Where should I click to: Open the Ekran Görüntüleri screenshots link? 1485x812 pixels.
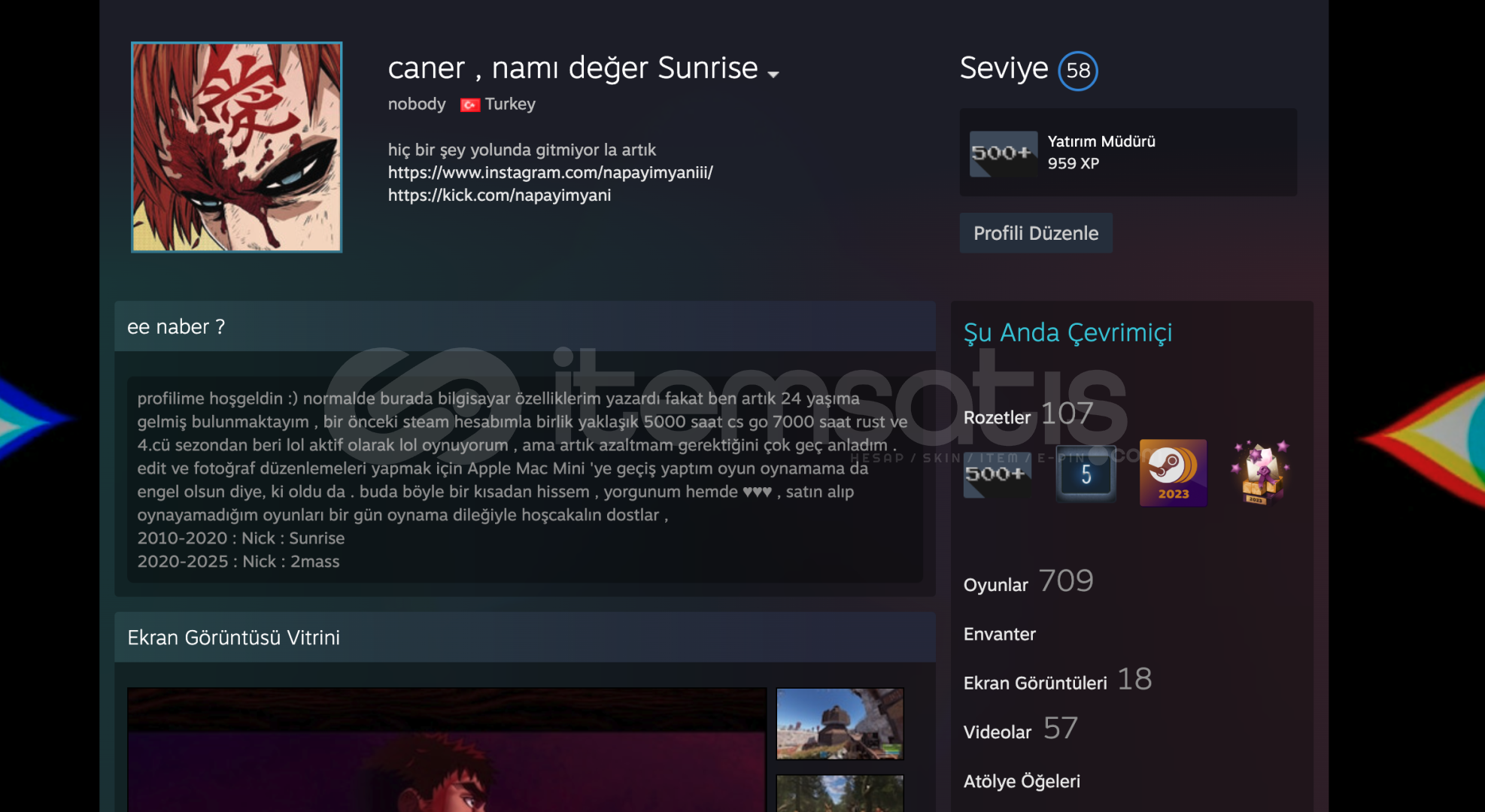1035,683
